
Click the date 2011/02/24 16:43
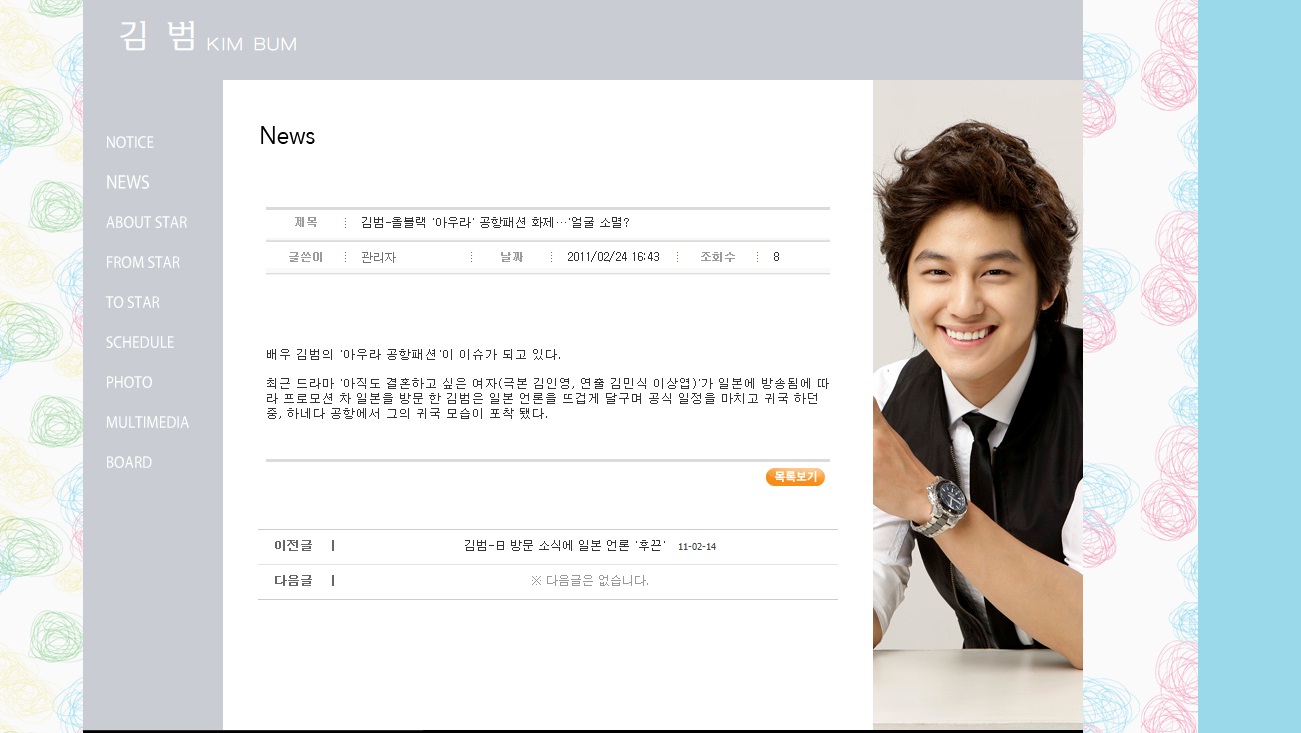(x=613, y=257)
